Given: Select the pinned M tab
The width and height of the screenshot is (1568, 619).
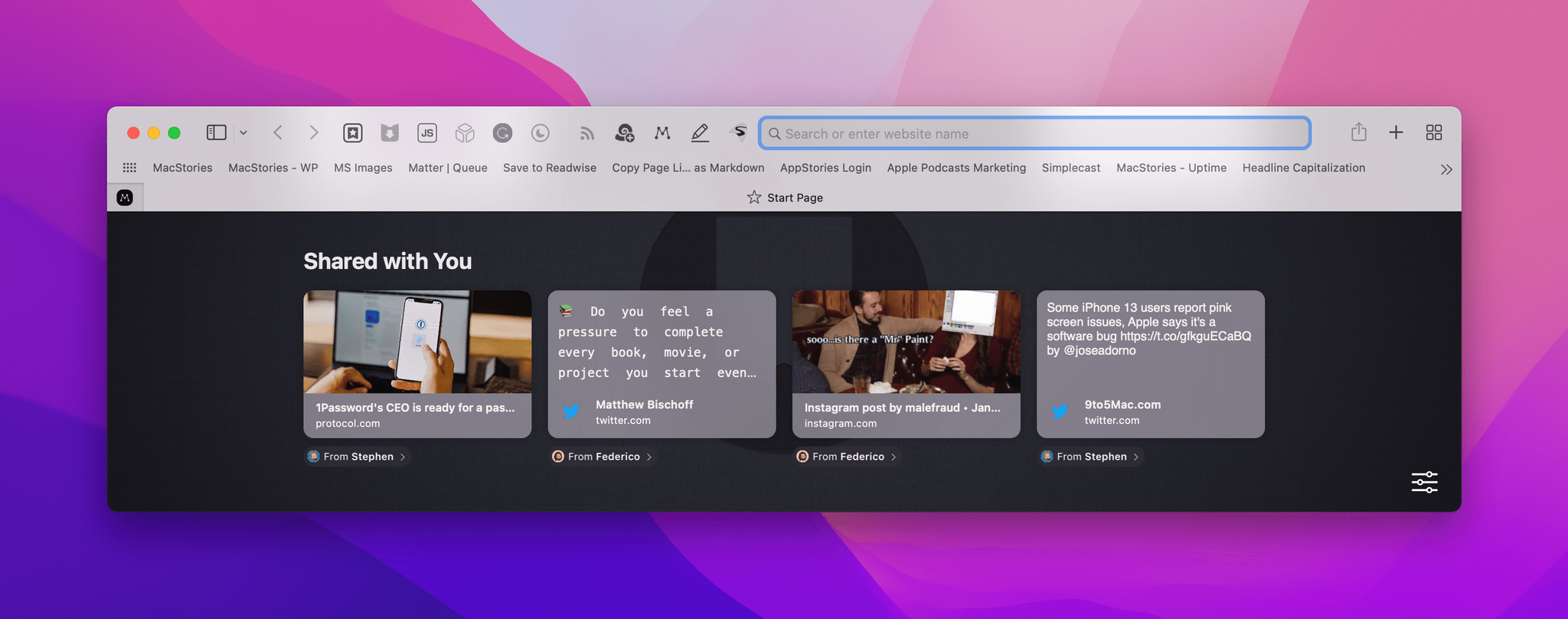Looking at the screenshot, I should [125, 198].
